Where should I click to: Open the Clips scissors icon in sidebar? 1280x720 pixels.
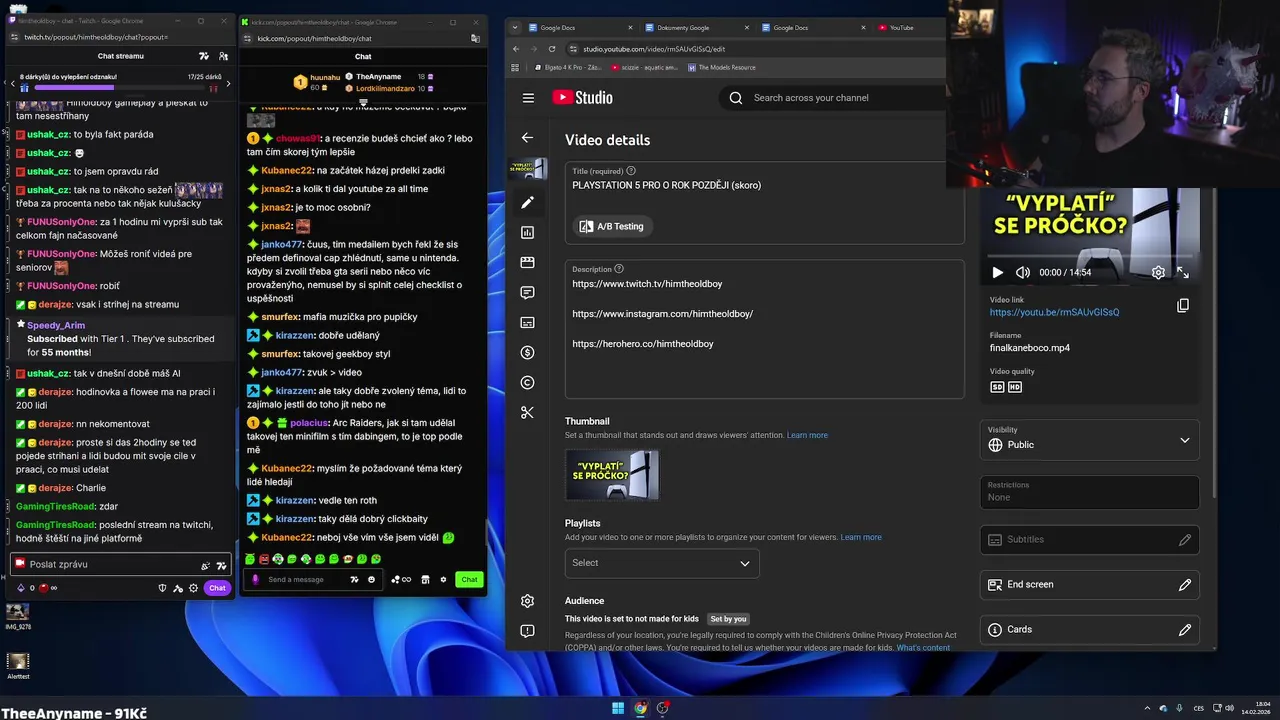[x=527, y=412]
